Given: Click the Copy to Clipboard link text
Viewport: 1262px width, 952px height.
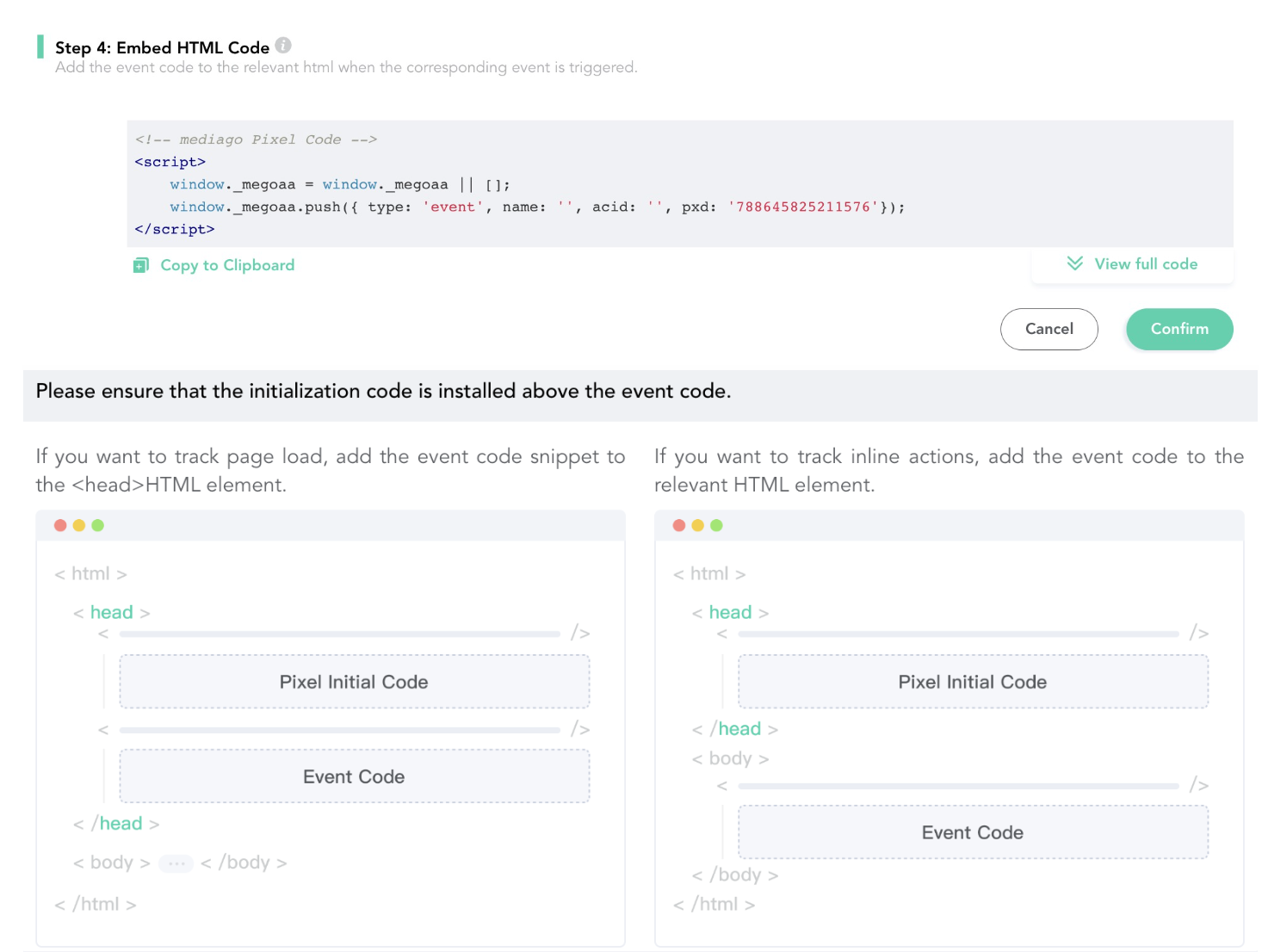Looking at the screenshot, I should pos(227,265).
